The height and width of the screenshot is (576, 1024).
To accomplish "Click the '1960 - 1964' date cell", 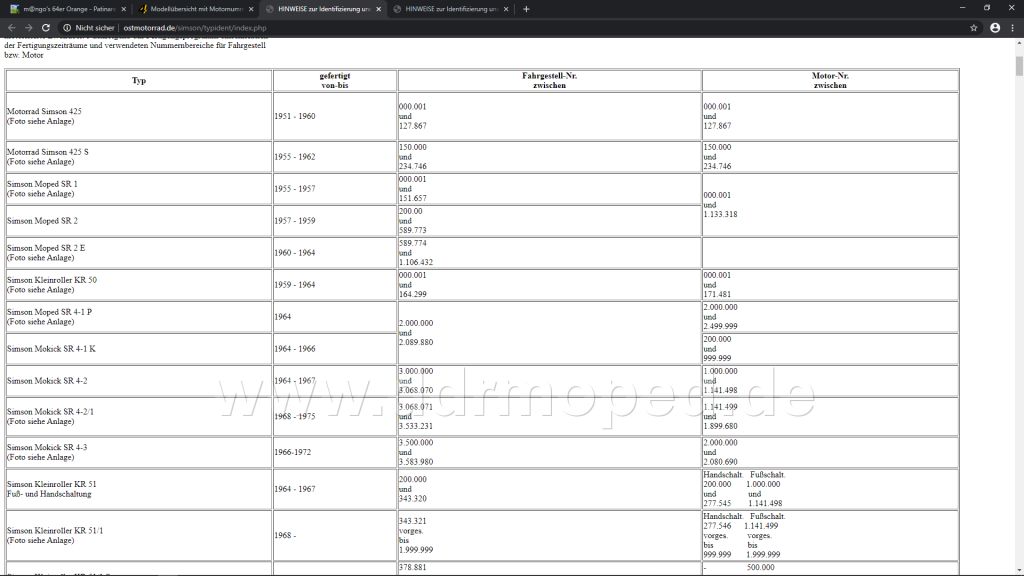I will 334,253.
